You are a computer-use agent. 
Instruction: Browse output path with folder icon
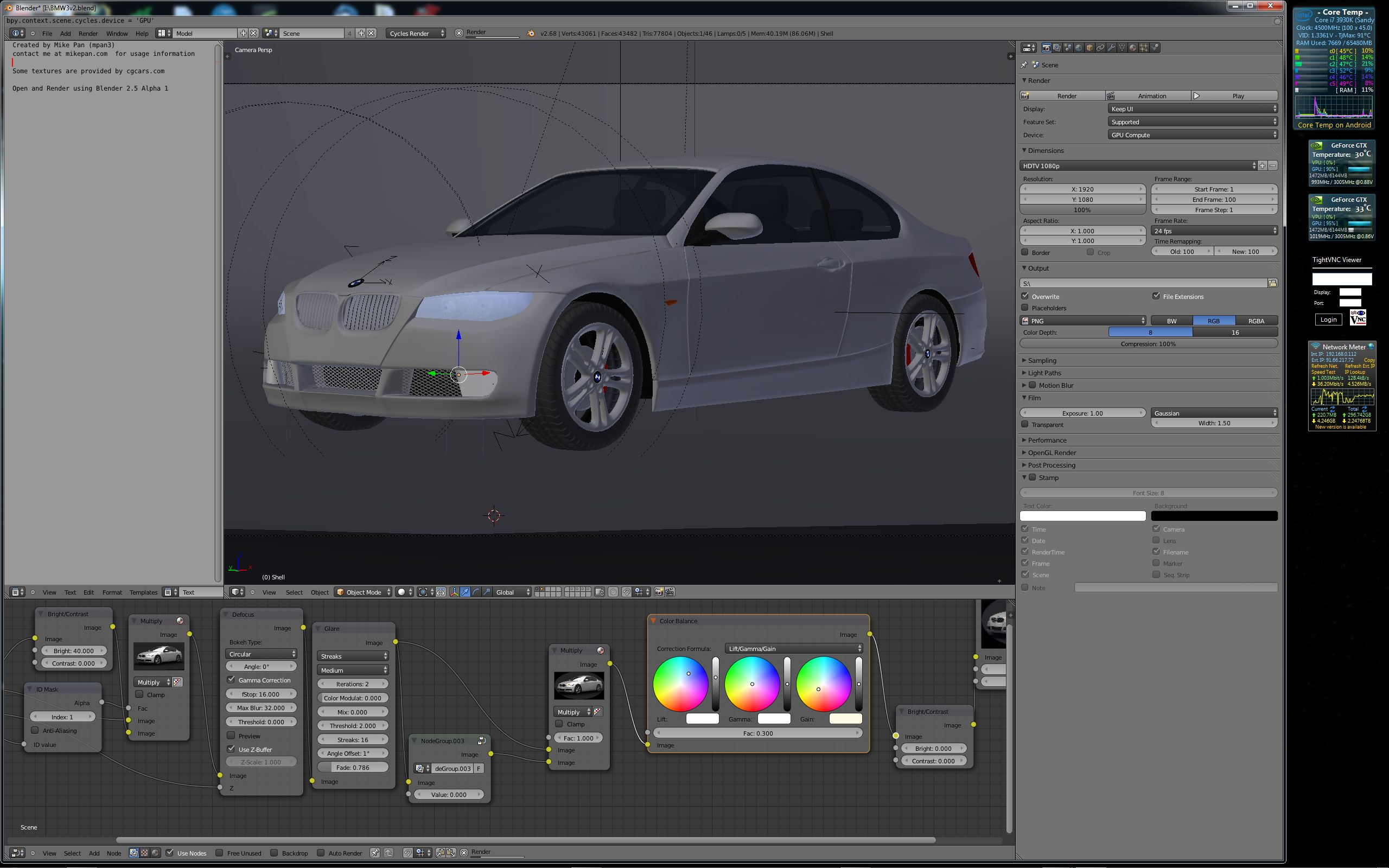(1272, 283)
